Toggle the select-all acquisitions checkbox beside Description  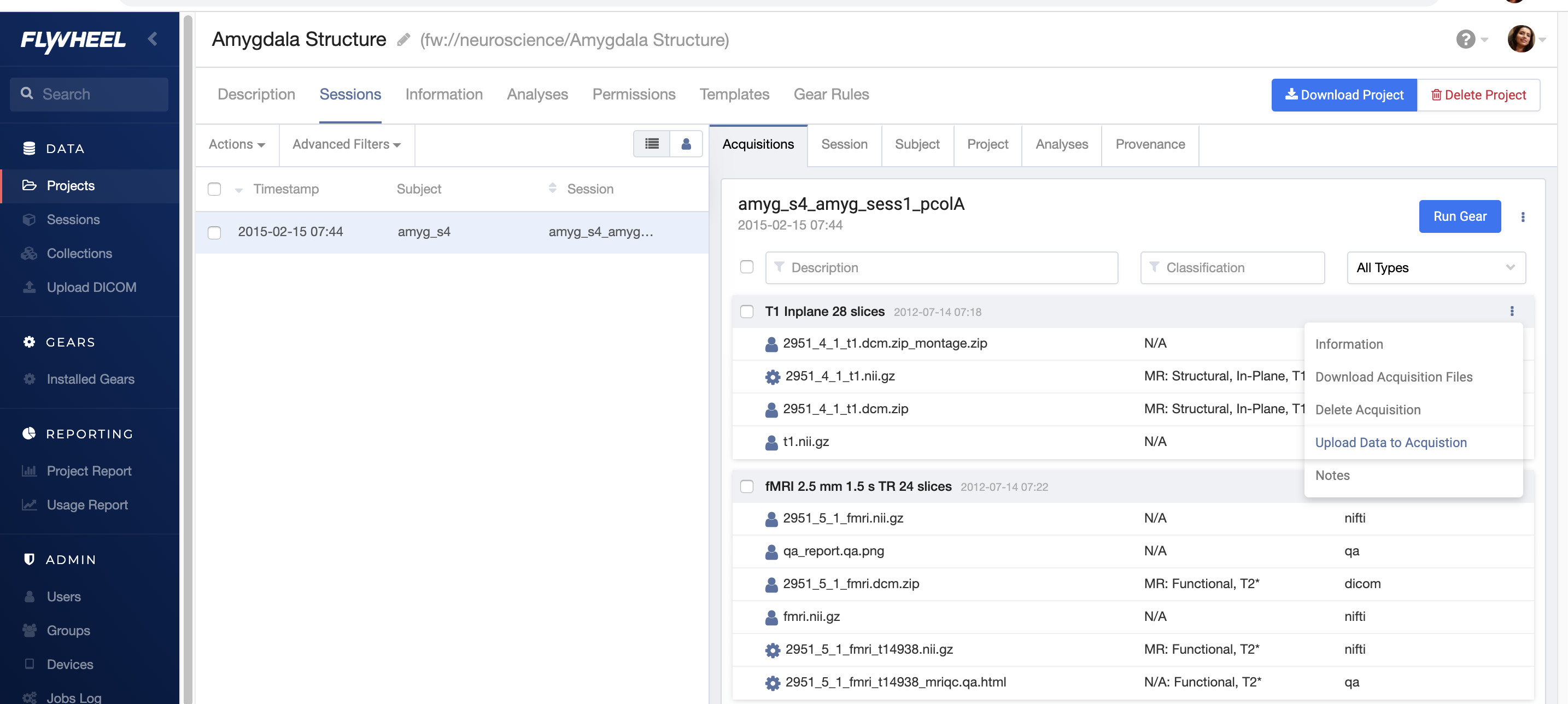[746, 267]
